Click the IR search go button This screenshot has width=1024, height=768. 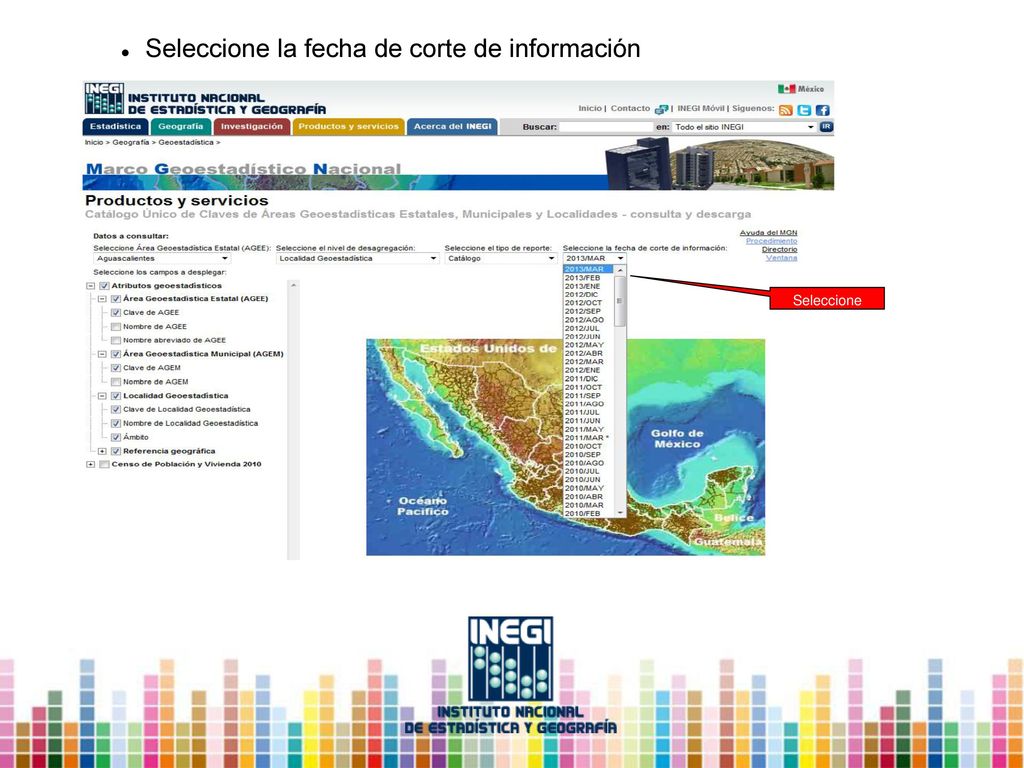point(826,127)
